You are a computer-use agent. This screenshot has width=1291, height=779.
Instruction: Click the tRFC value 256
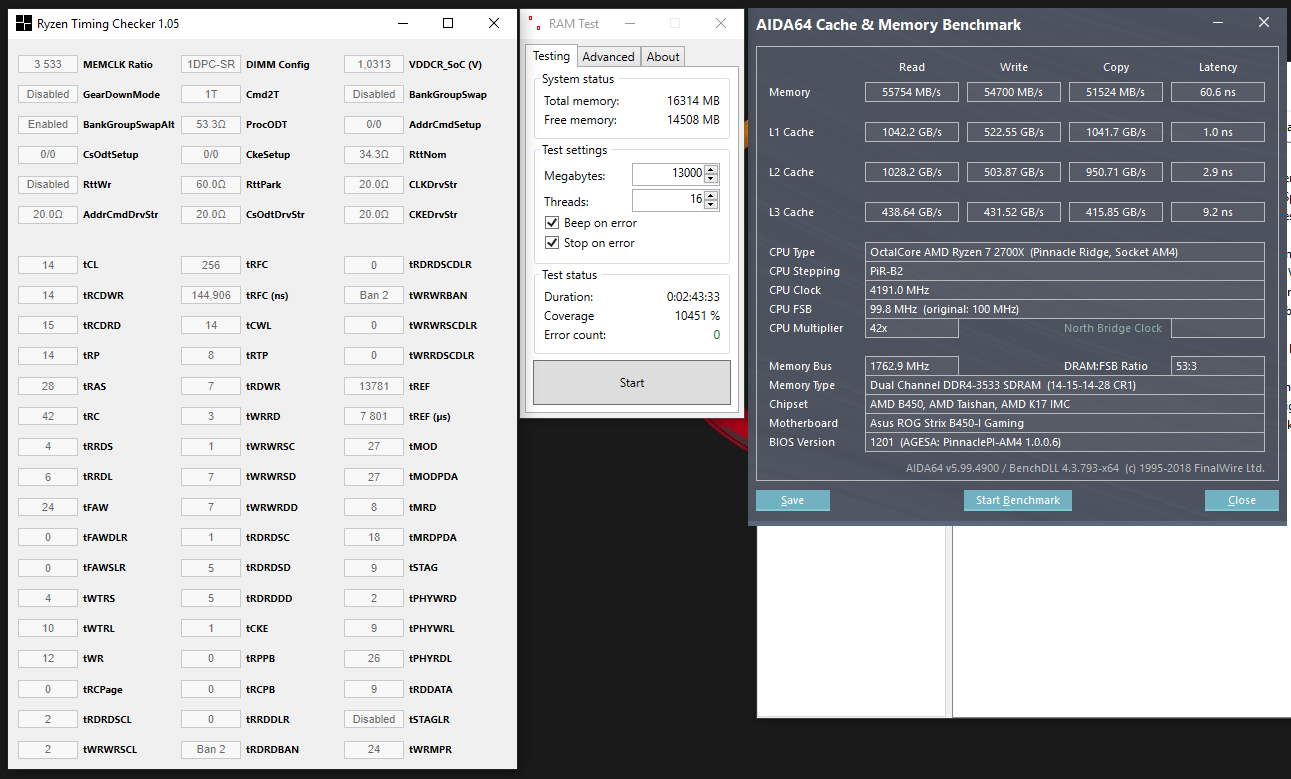point(211,265)
